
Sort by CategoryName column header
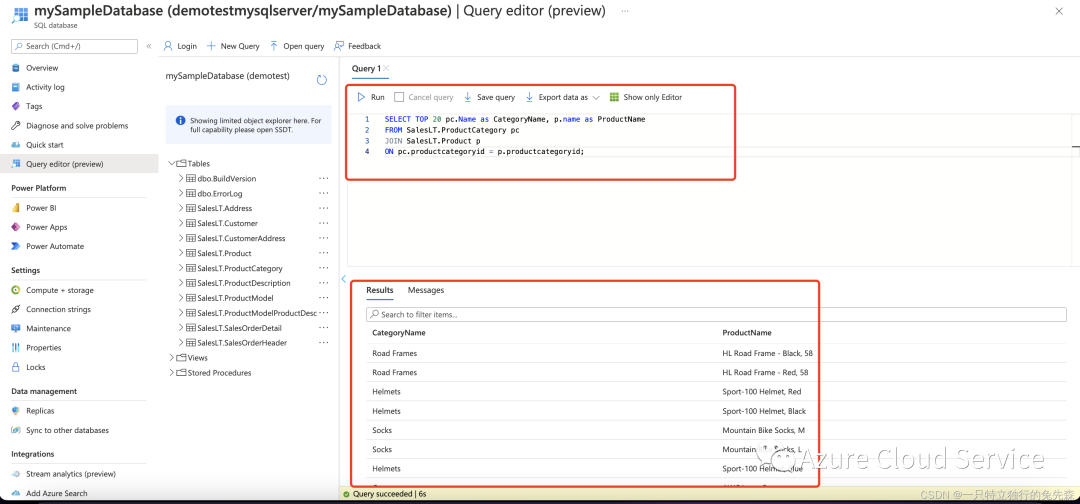point(399,333)
